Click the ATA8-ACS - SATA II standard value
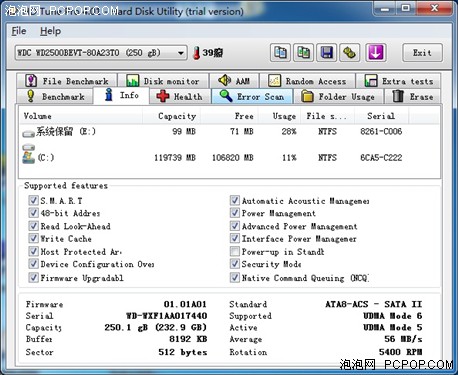Screen dimensions: 458x375 coord(374,304)
